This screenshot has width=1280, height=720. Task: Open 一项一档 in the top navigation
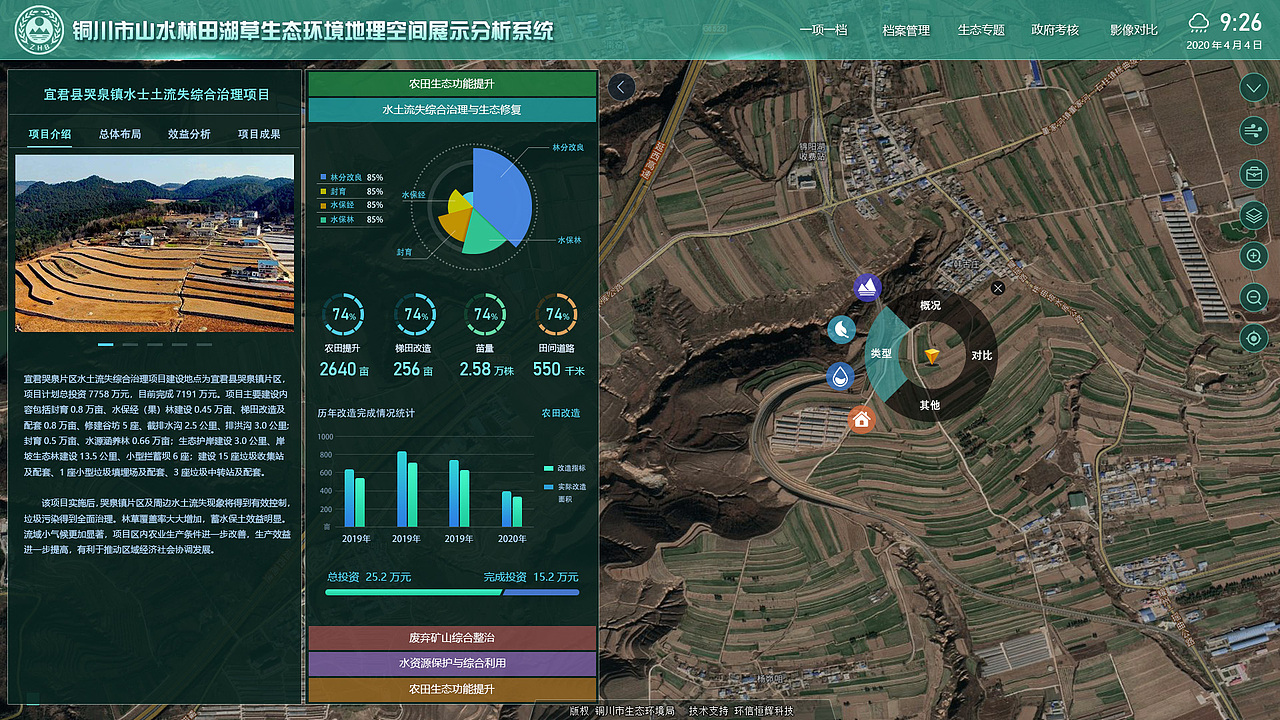823,30
